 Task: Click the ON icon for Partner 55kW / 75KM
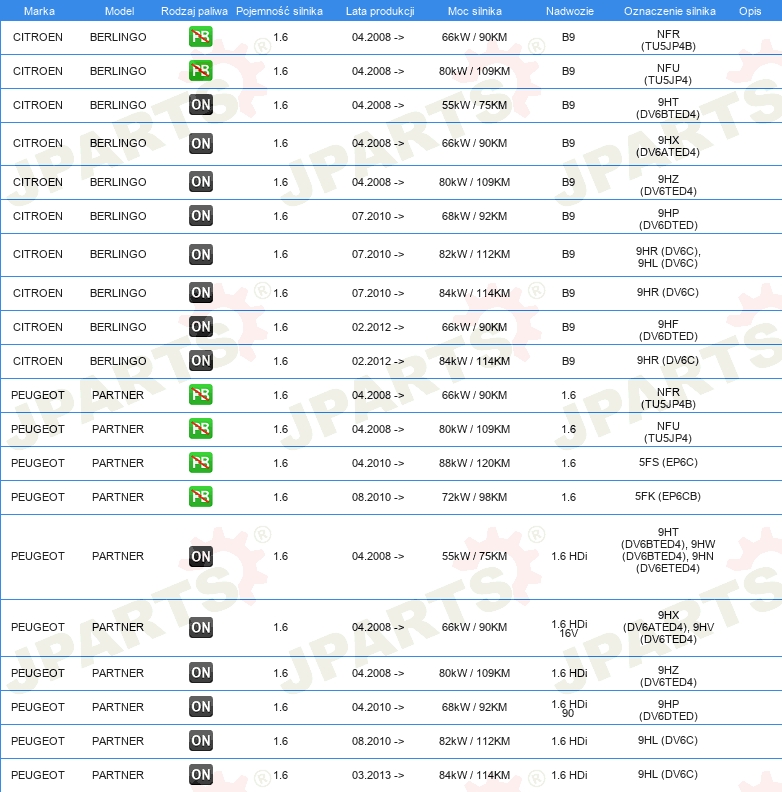coord(201,556)
